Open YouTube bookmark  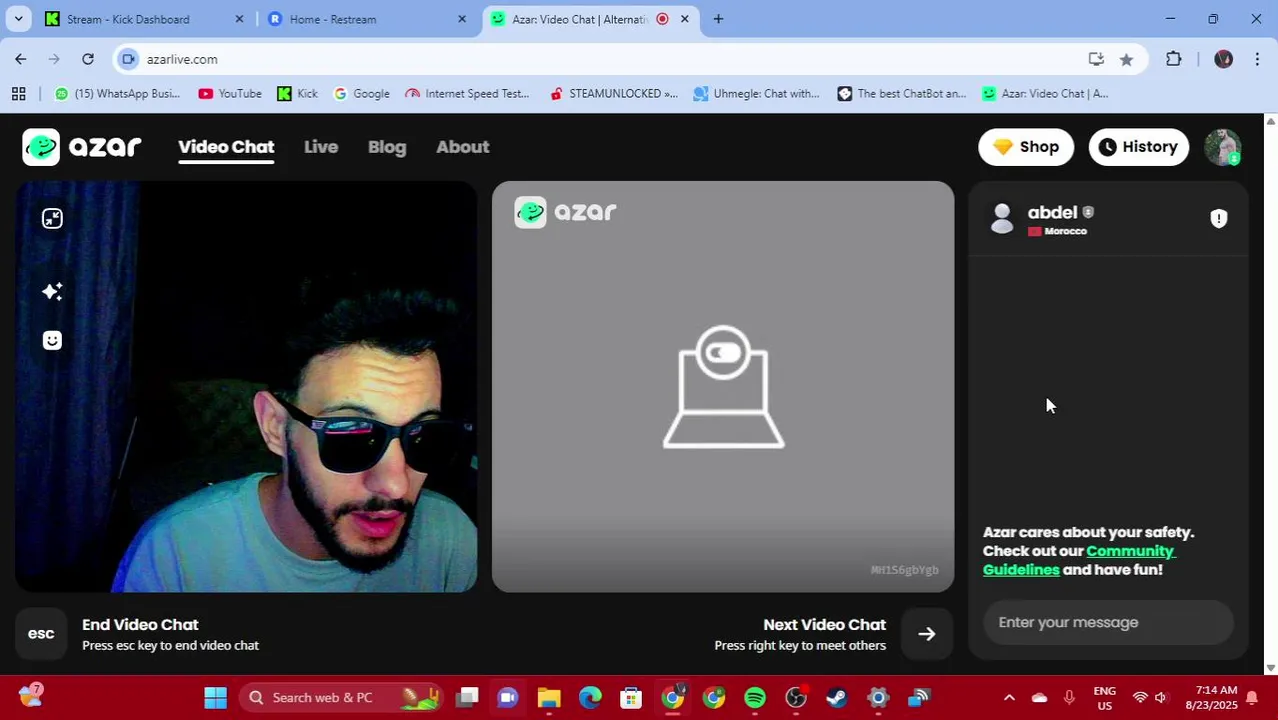[x=230, y=93]
